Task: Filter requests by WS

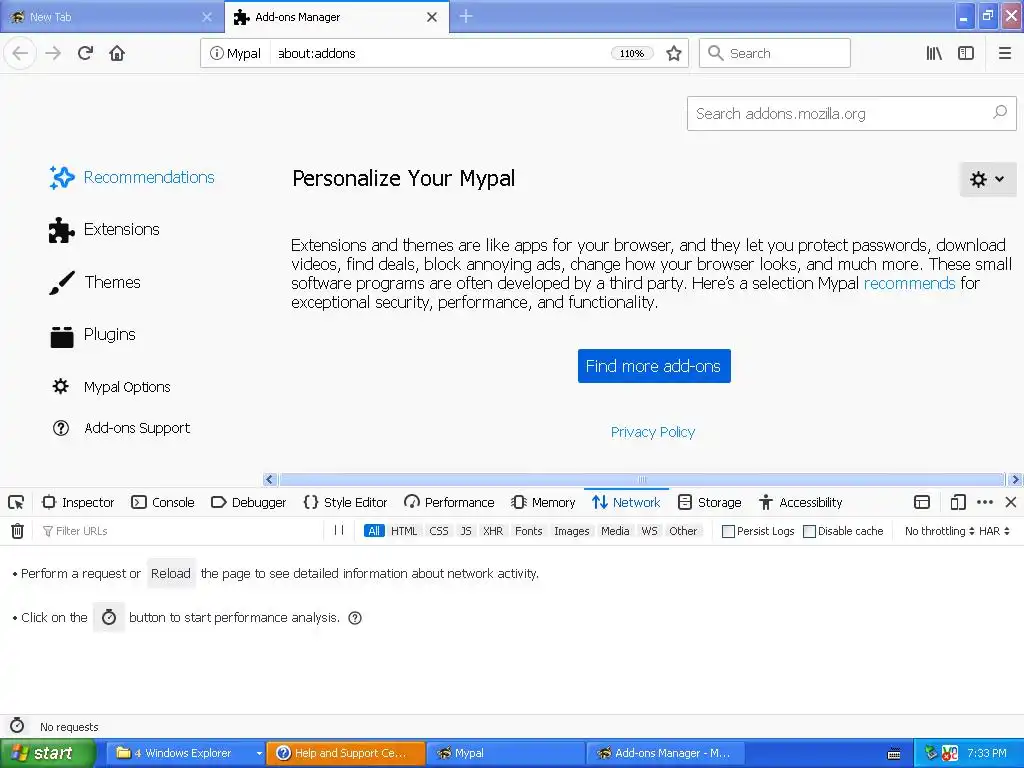Action: coord(649,531)
